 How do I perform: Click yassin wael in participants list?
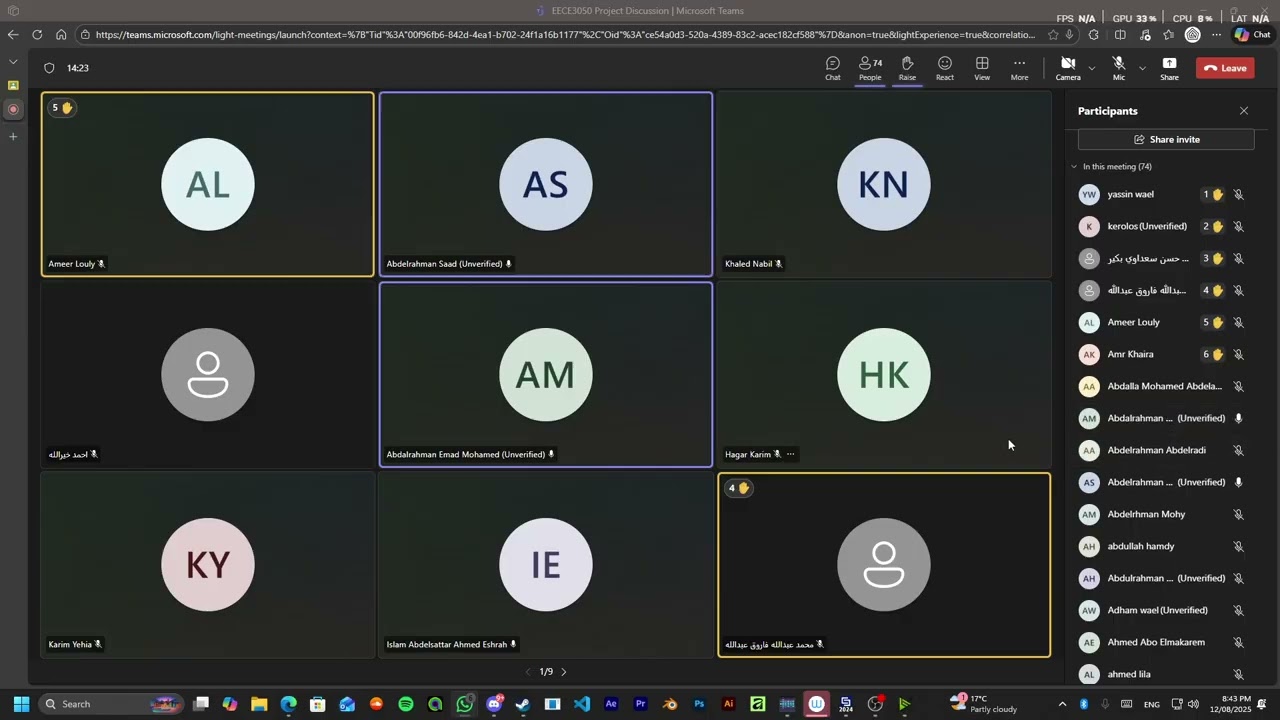pos(1130,194)
